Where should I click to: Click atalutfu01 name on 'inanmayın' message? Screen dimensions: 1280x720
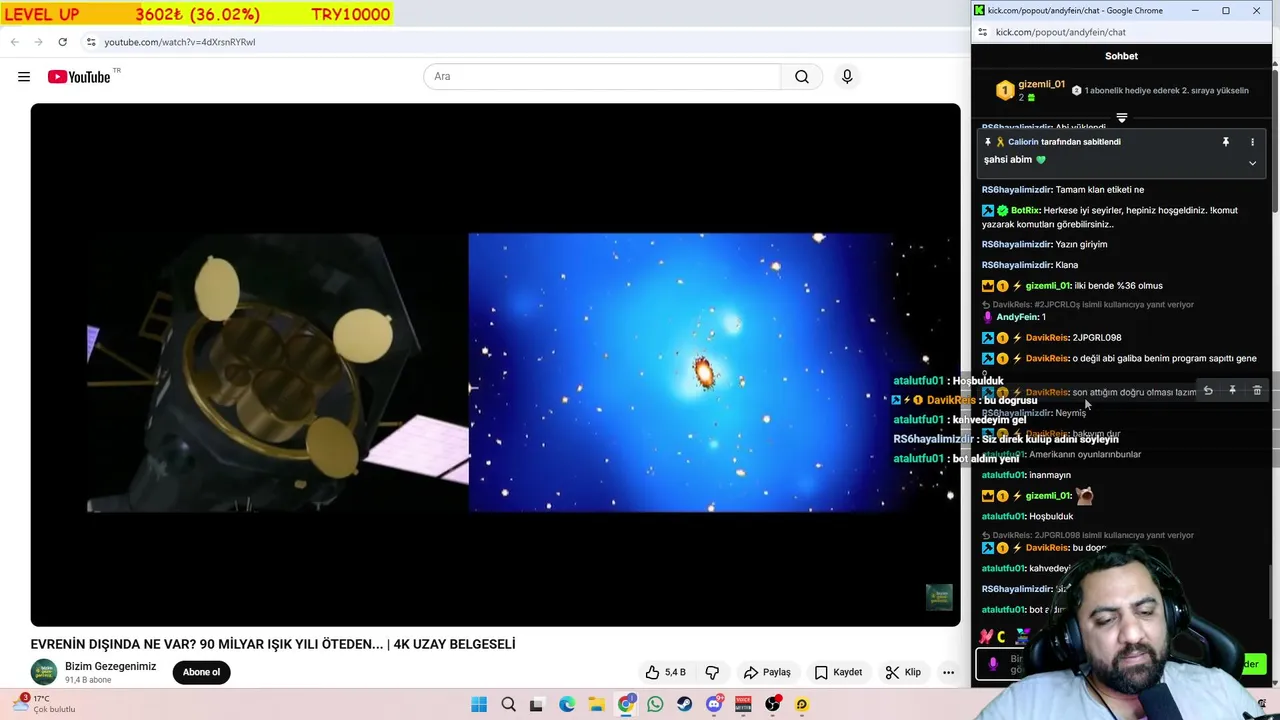[1003, 475]
